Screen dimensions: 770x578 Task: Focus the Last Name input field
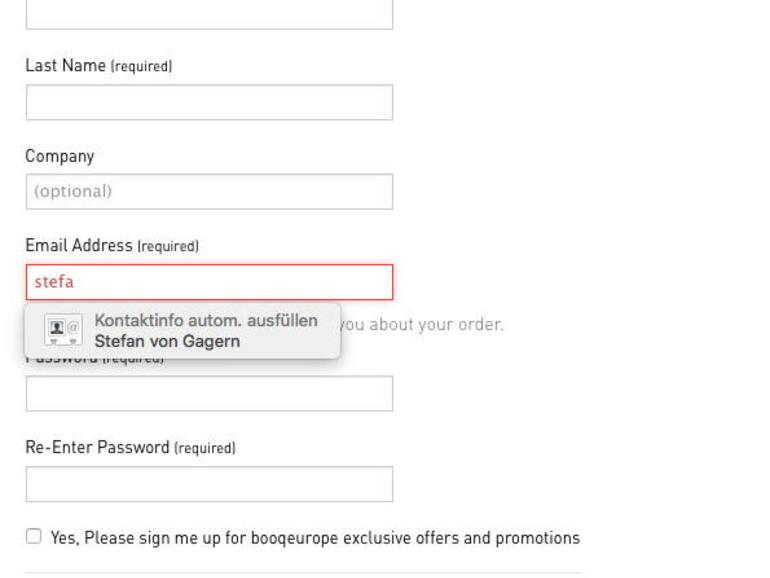click(x=209, y=102)
